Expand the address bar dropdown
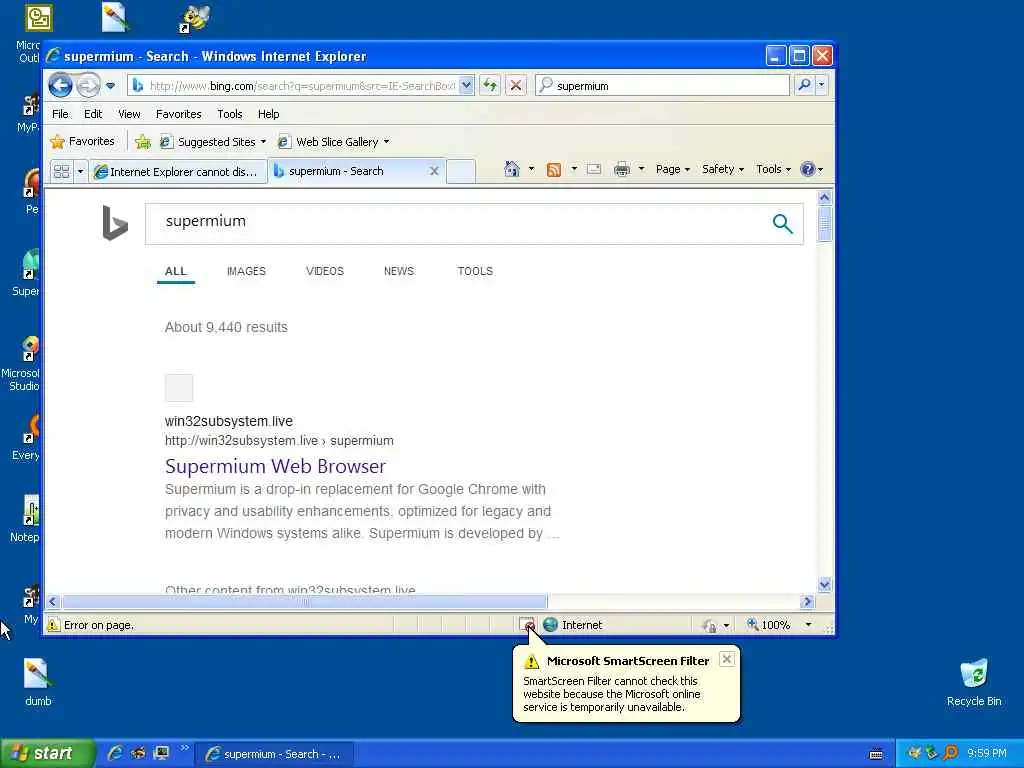Image resolution: width=1024 pixels, height=768 pixels. pyautogui.click(x=466, y=86)
